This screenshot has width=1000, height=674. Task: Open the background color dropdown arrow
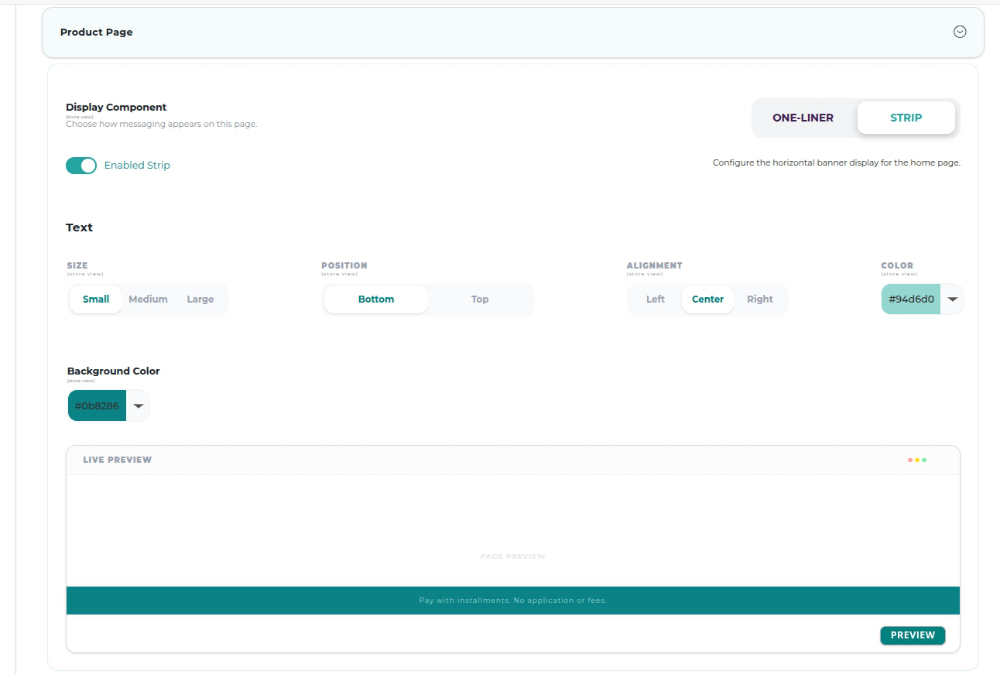tap(138, 406)
